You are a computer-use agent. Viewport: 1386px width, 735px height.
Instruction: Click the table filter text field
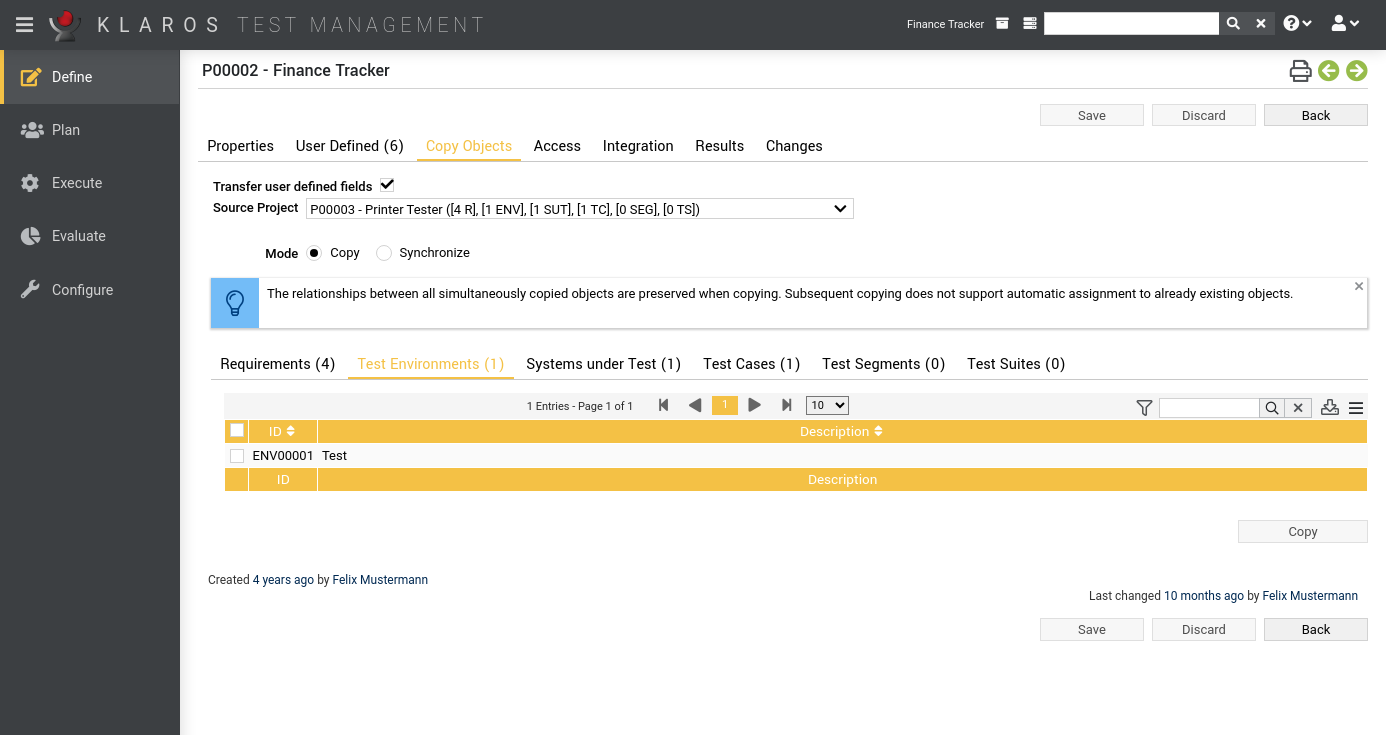point(1209,408)
